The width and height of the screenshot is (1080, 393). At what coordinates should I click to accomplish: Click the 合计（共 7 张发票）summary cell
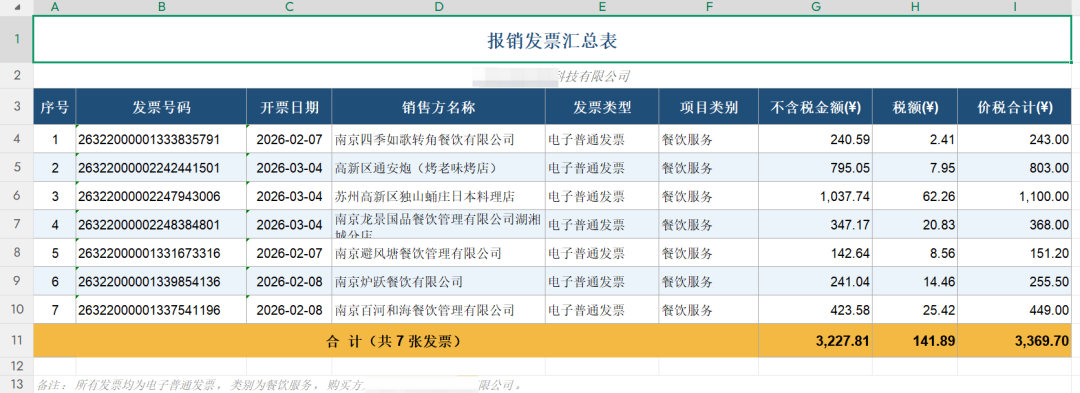pyautogui.click(x=395, y=340)
